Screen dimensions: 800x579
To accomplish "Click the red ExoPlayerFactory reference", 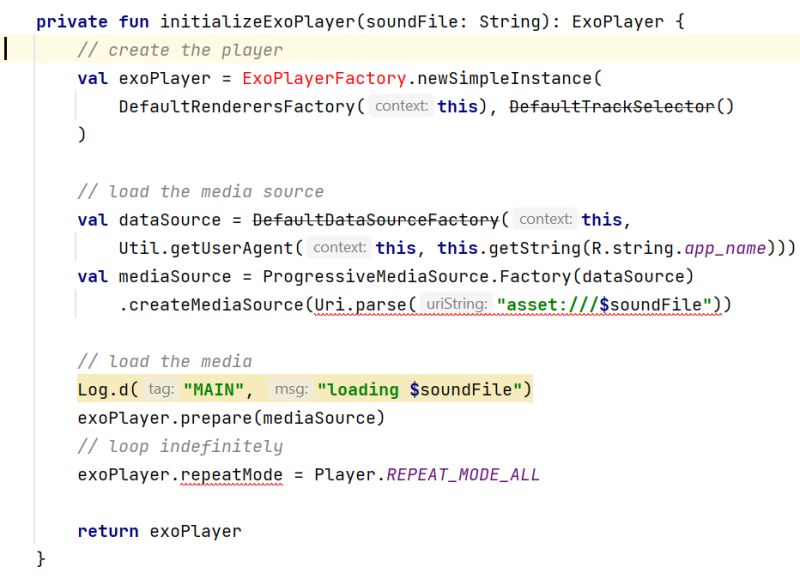I will pos(324,79).
